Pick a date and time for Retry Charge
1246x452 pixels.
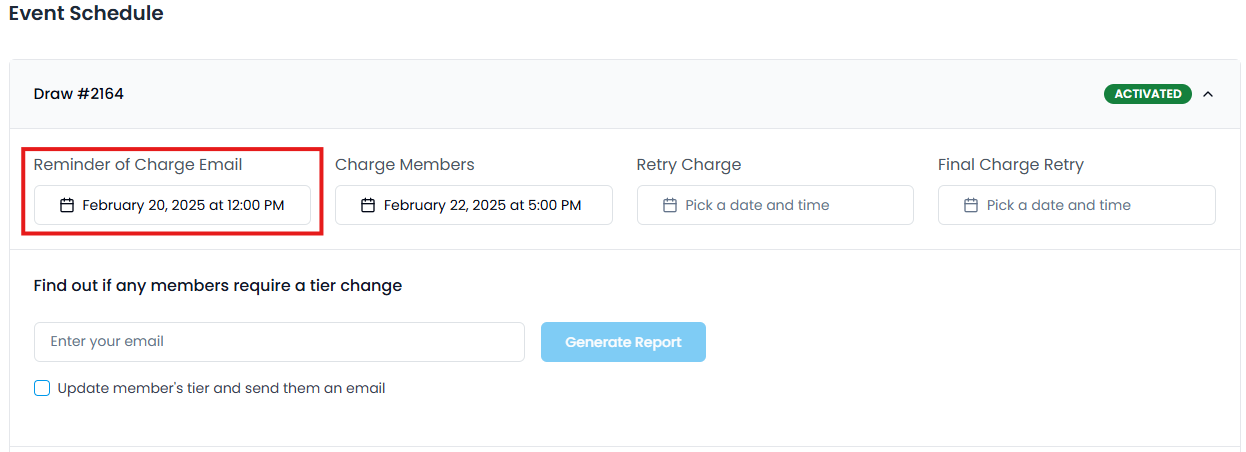tap(775, 205)
